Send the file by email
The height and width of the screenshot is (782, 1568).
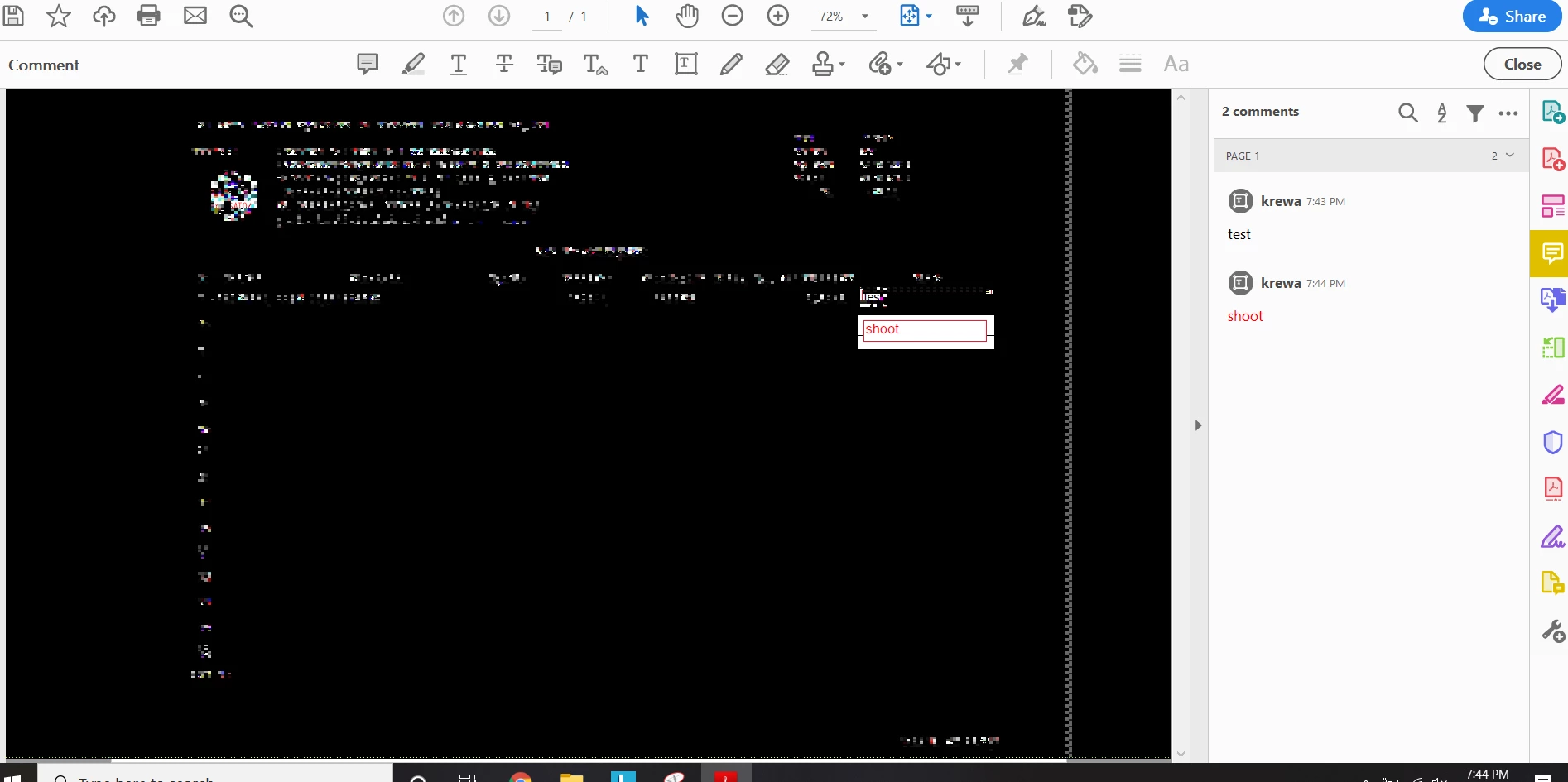[195, 16]
